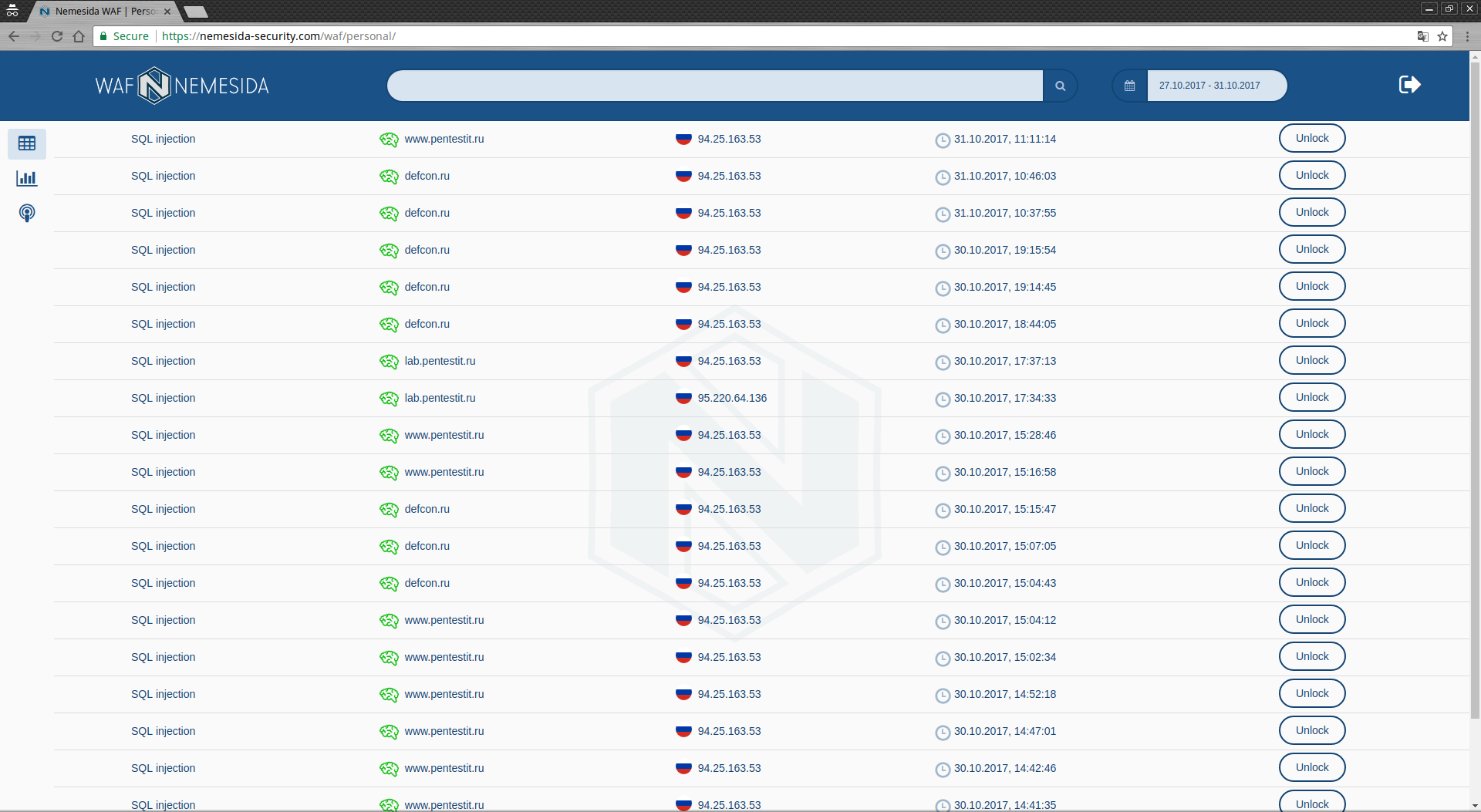Click the green host icon in the 15:04:43 row

[389, 584]
